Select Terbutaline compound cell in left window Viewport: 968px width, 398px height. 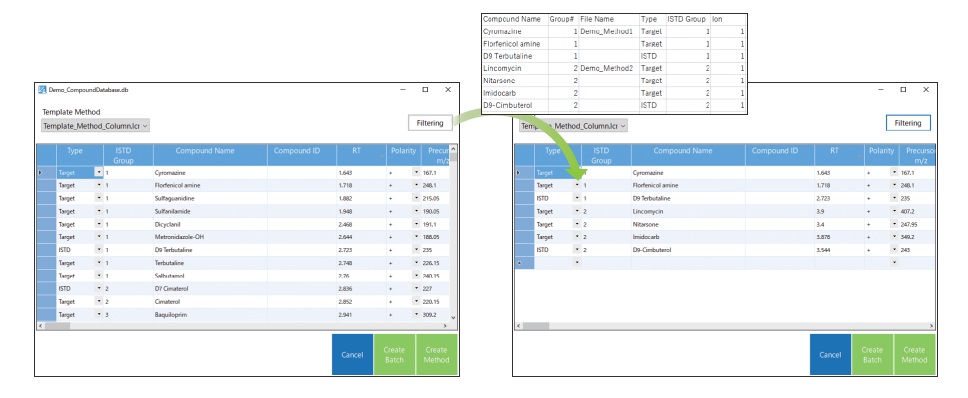(210, 263)
